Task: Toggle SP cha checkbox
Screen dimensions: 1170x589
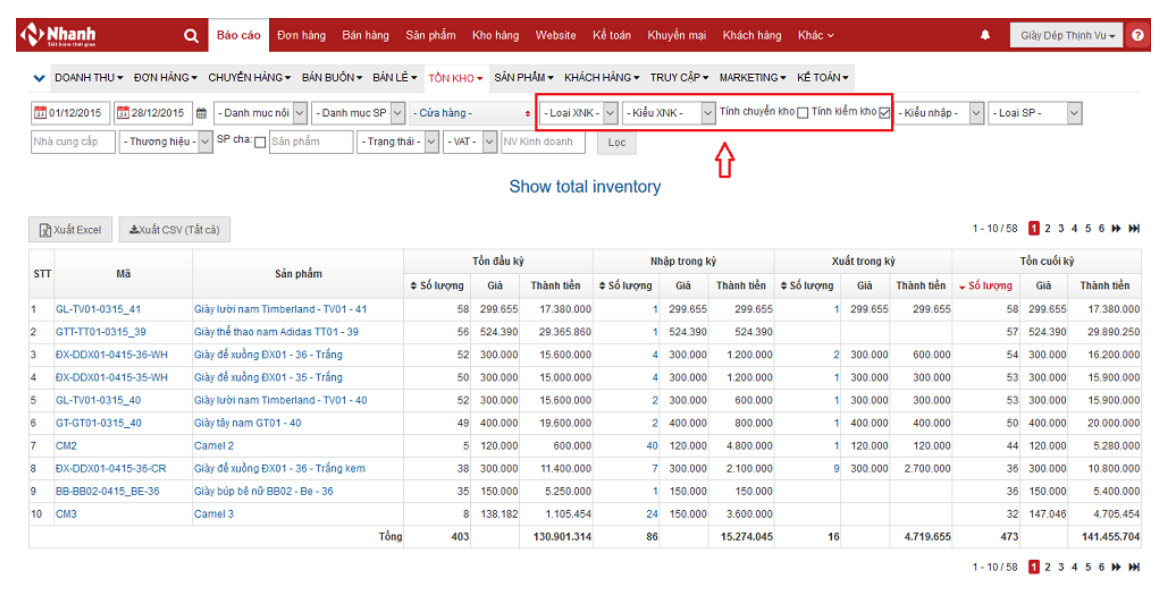Action: click(x=260, y=143)
